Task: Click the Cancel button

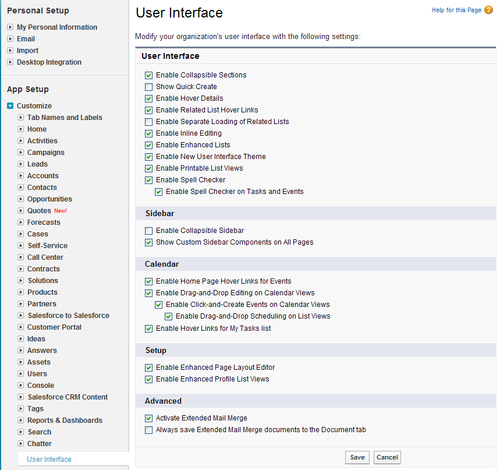Action: [387, 457]
